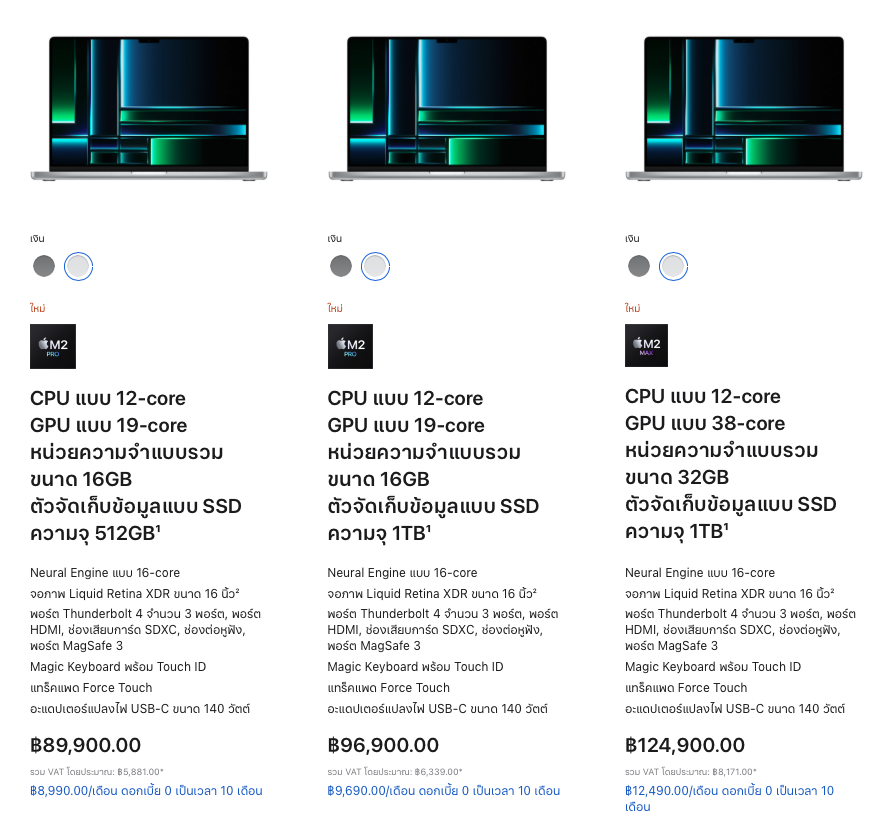Click the M2 Max MacBook Pro image
Image resolution: width=882 pixels, height=823 pixels.
[x=745, y=107]
